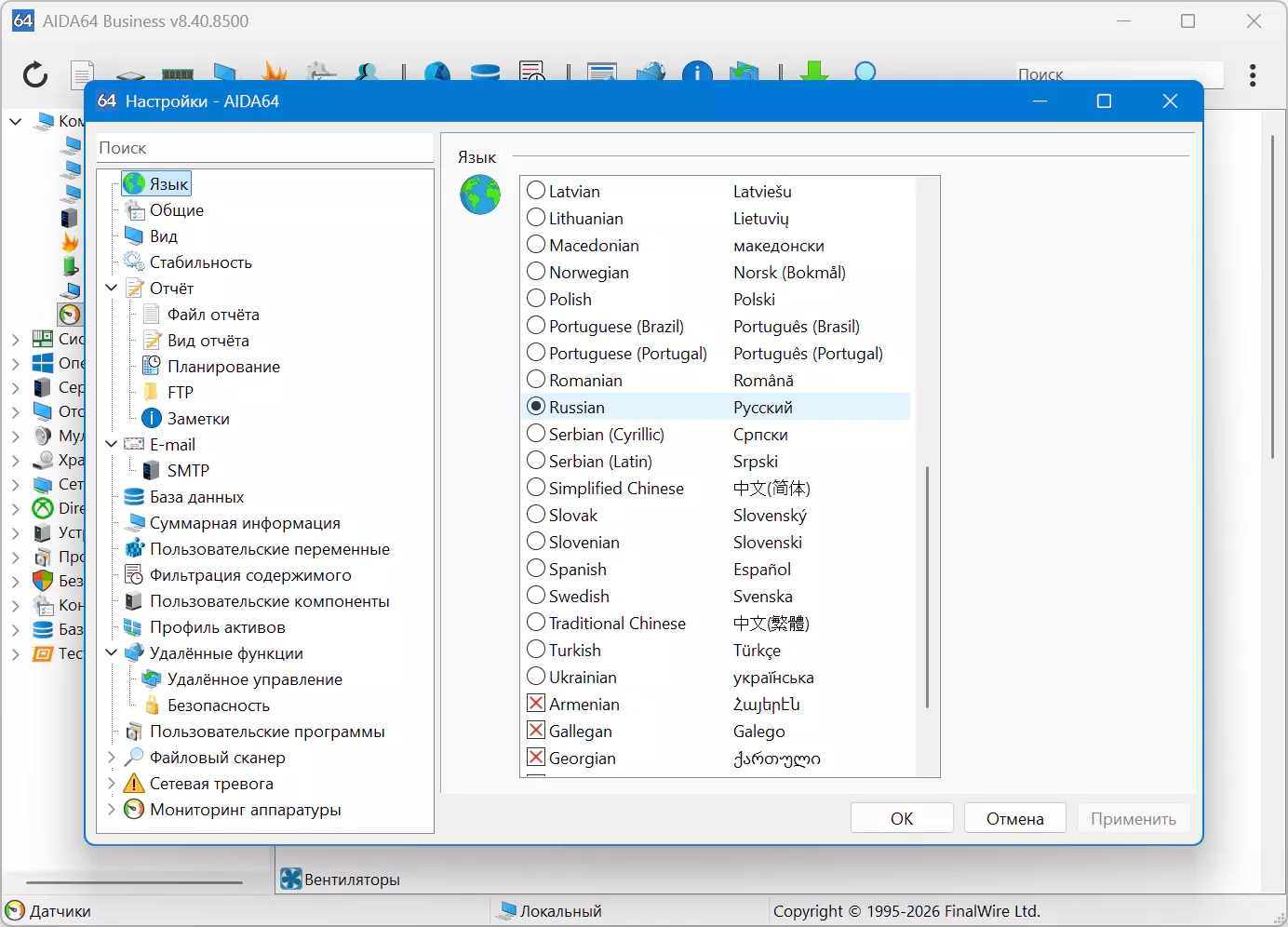
Task: Collapse the Отчёт tree branch
Action: 112,289
